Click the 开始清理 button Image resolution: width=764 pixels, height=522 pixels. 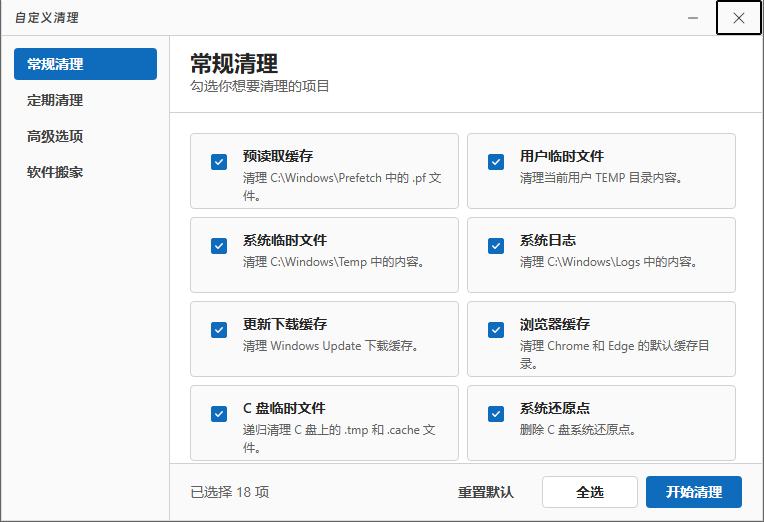694,492
